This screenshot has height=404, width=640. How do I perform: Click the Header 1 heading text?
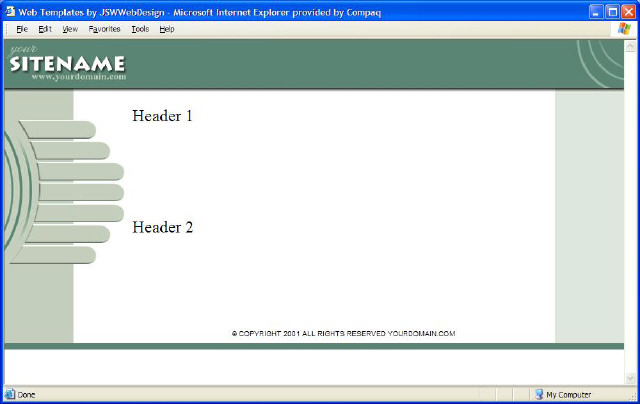162,116
